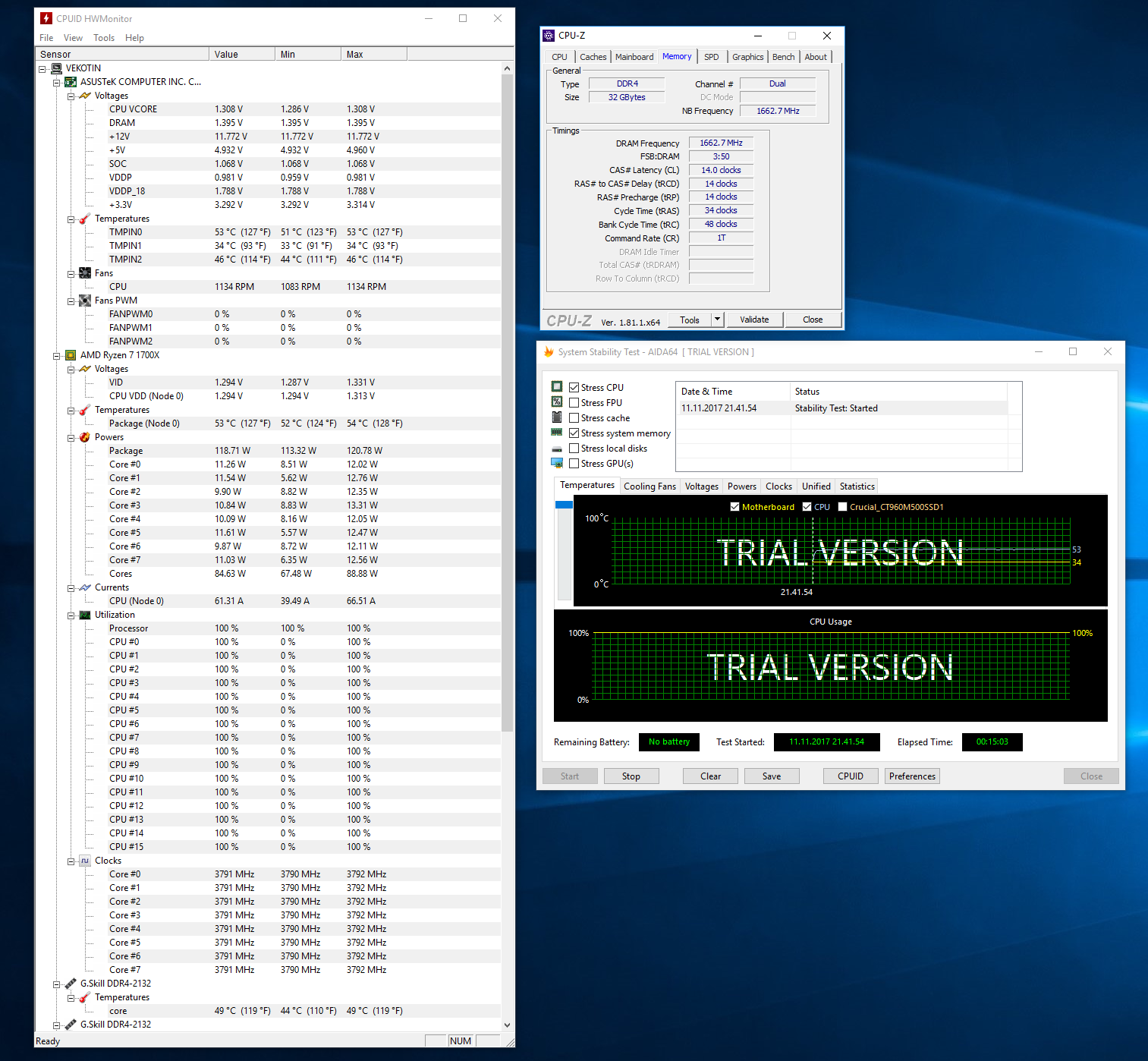Click the Clocks waveform icon
This screenshot has height=1061, width=1148.
click(x=85, y=861)
